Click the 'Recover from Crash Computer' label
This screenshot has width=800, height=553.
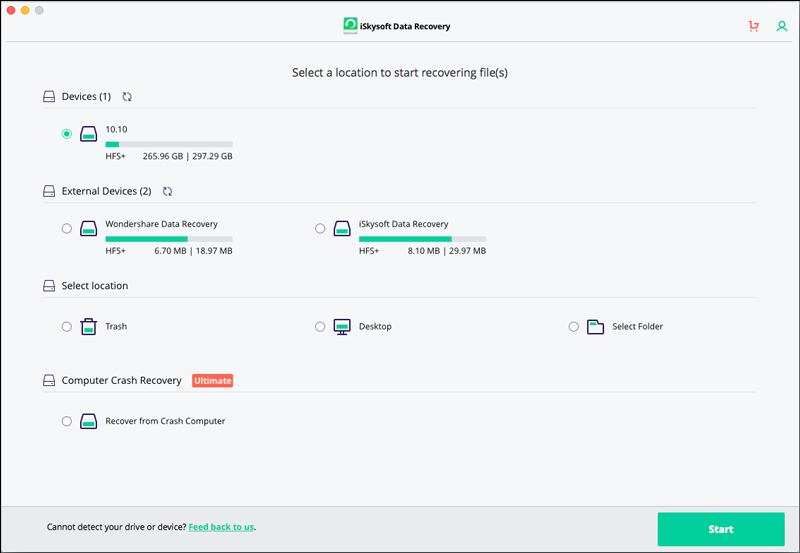point(165,421)
